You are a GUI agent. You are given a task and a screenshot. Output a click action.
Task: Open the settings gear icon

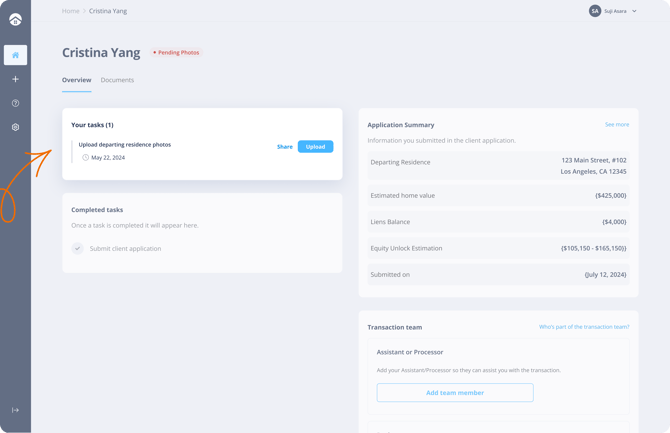(x=15, y=127)
